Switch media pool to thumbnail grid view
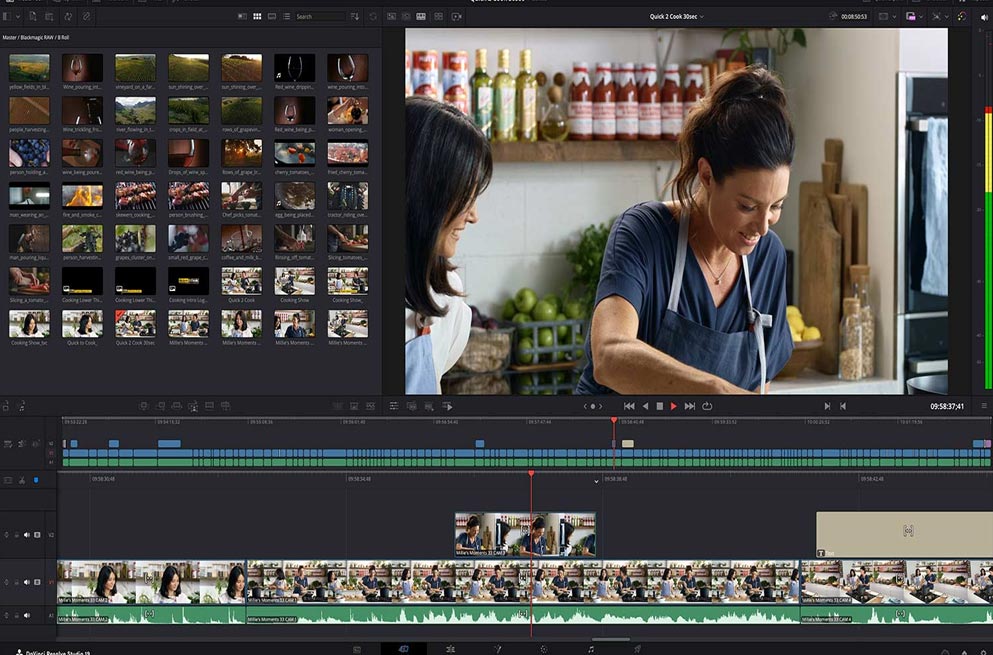 [257, 16]
